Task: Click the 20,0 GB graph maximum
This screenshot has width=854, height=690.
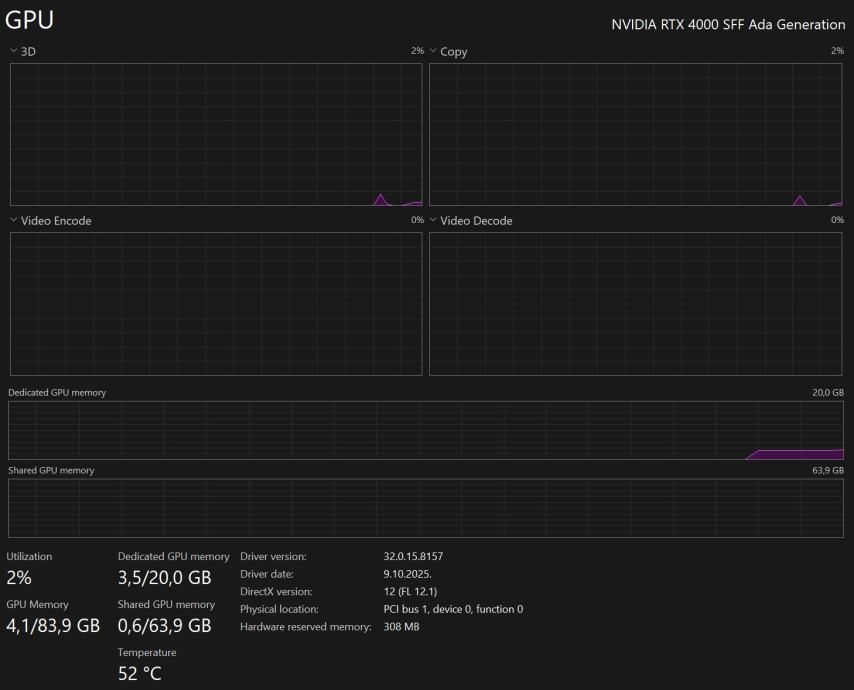Action: [x=828, y=393]
